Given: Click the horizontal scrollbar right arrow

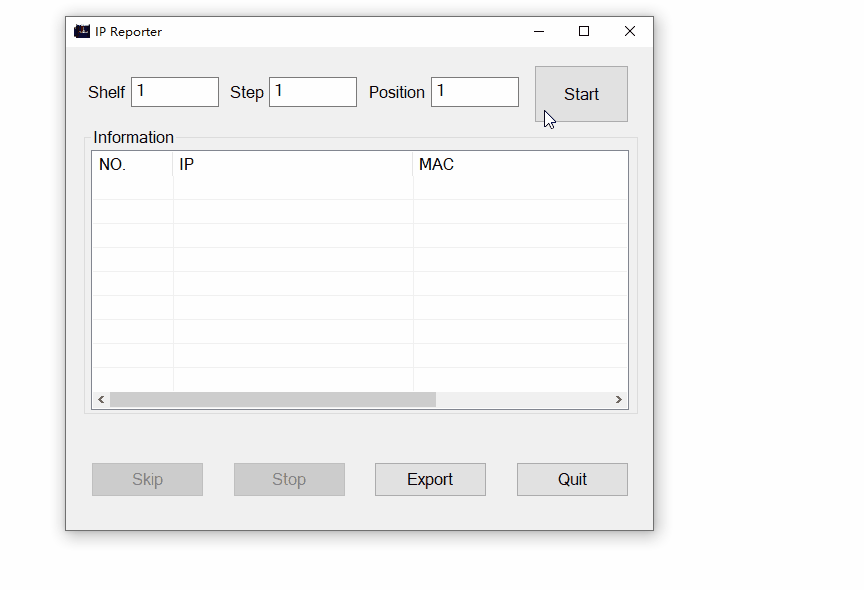Looking at the screenshot, I should (619, 399).
